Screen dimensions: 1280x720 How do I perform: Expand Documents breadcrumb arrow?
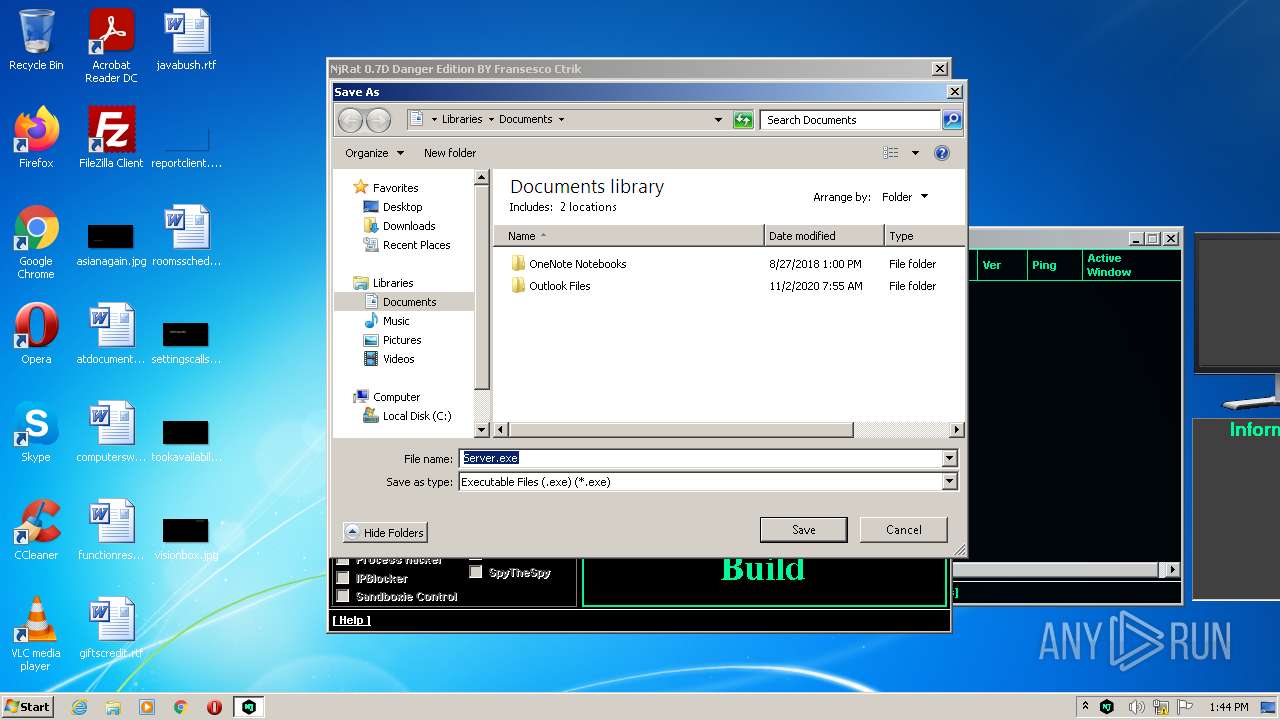point(561,119)
